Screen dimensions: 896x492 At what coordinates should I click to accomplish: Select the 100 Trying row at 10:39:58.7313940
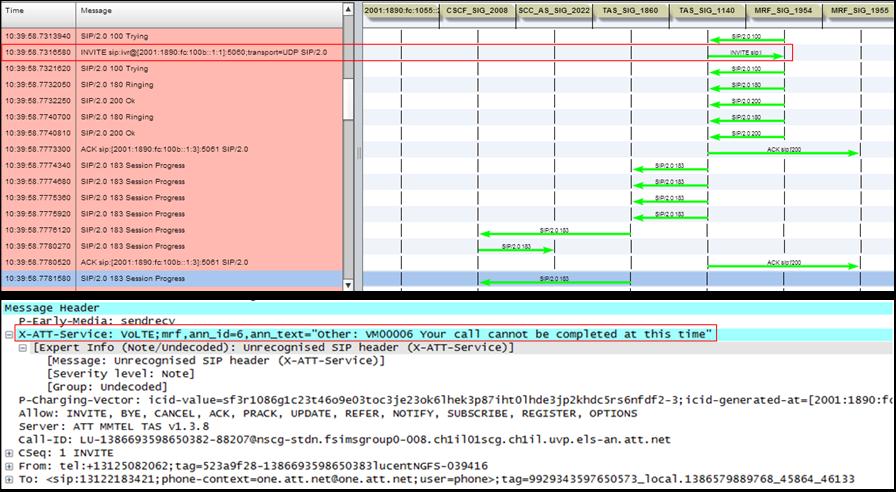pyautogui.click(x=200, y=36)
